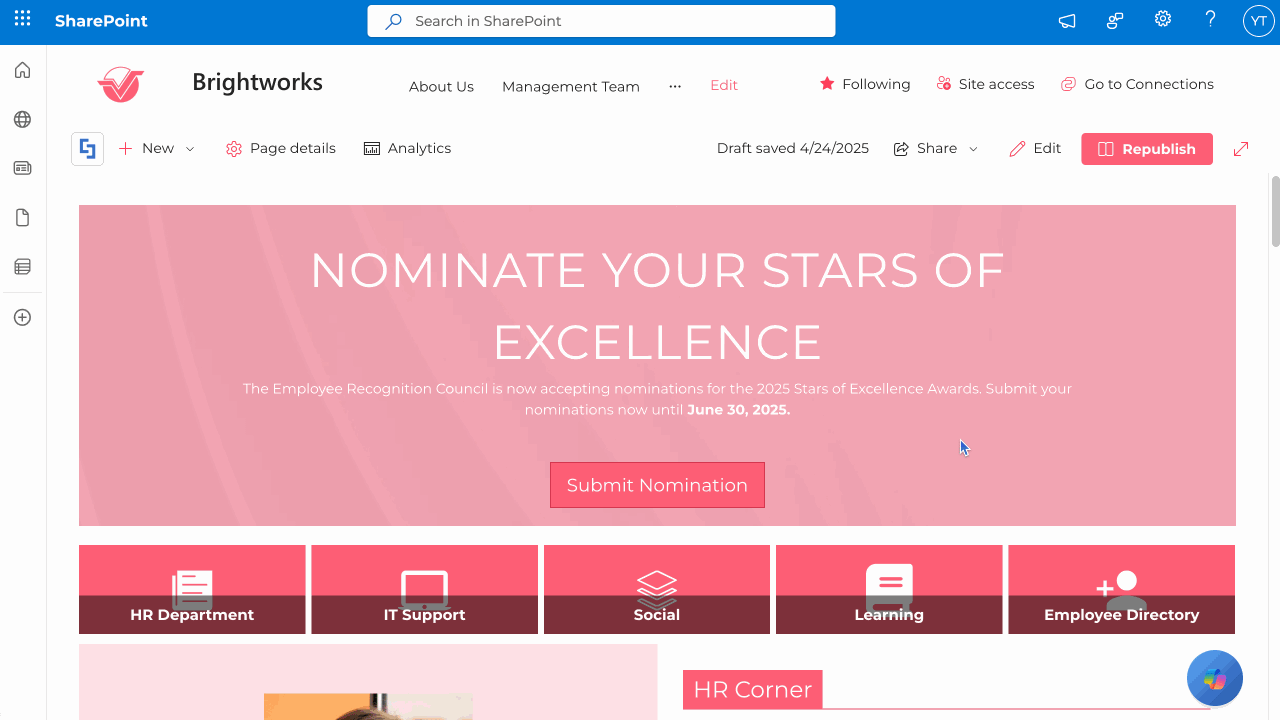The height and width of the screenshot is (720, 1280).
Task: Click the Share arrow icon
Action: click(901, 149)
